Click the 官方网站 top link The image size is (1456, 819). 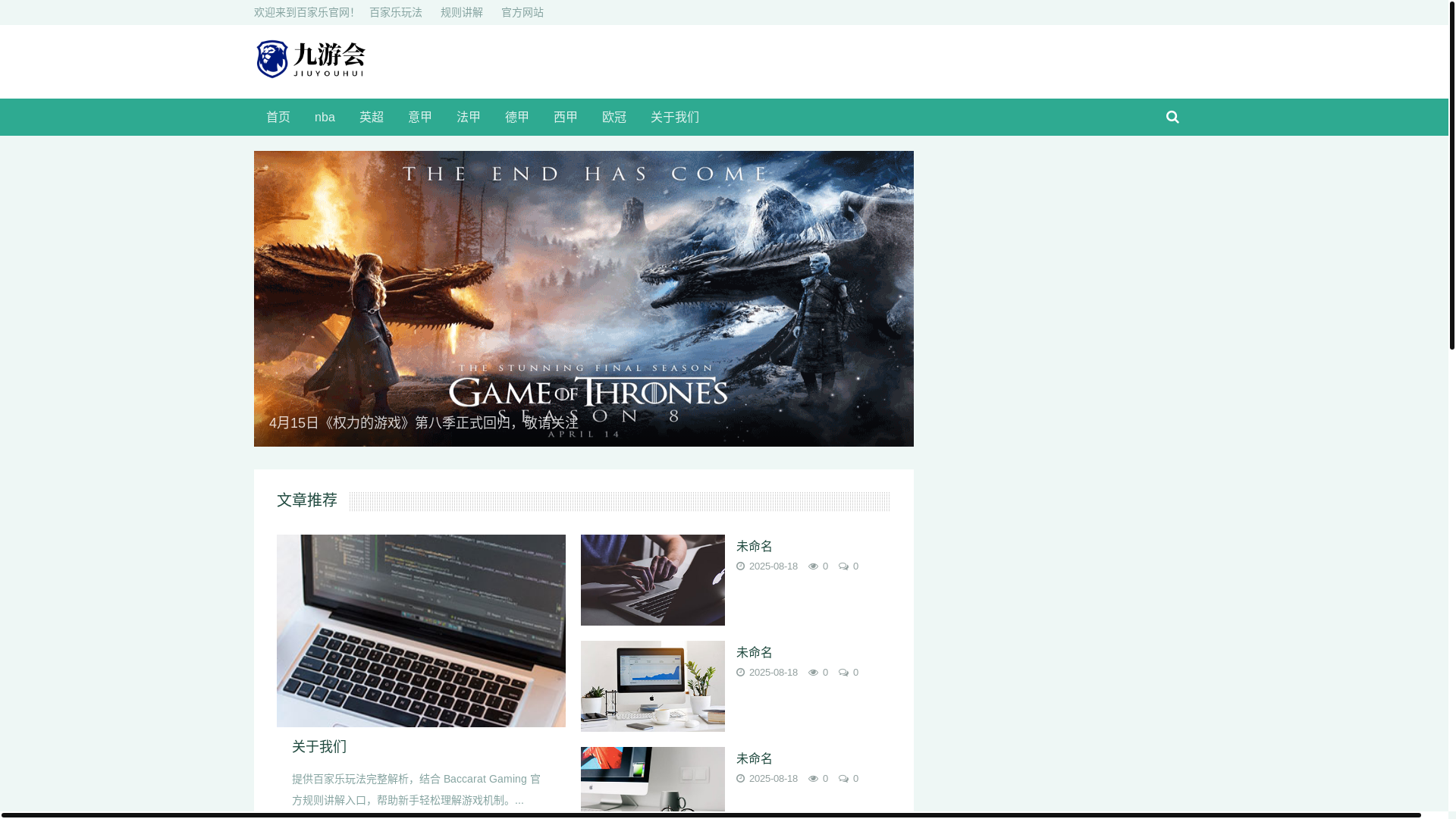(522, 13)
